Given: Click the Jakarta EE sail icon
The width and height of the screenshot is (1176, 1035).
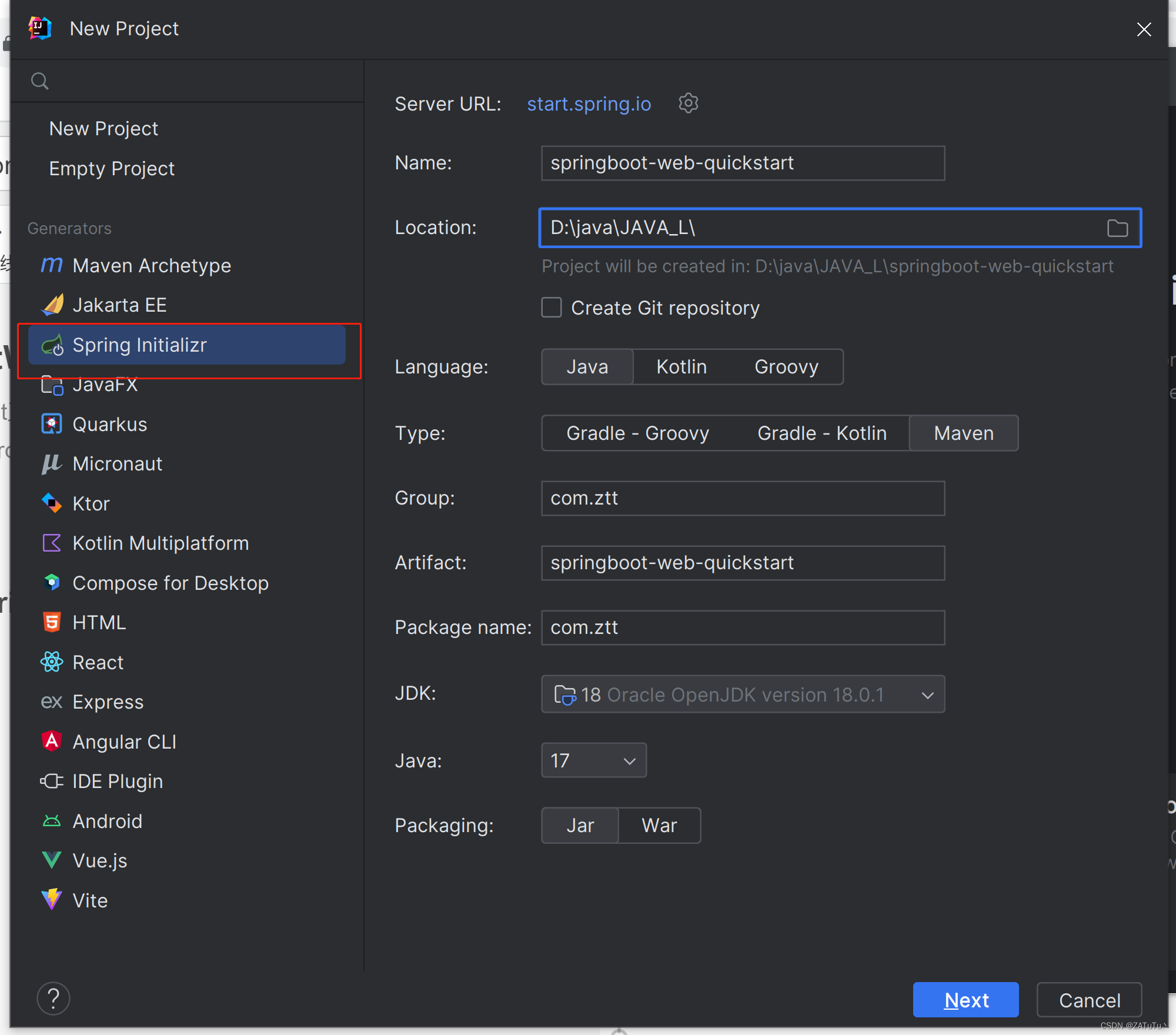Looking at the screenshot, I should coord(52,305).
